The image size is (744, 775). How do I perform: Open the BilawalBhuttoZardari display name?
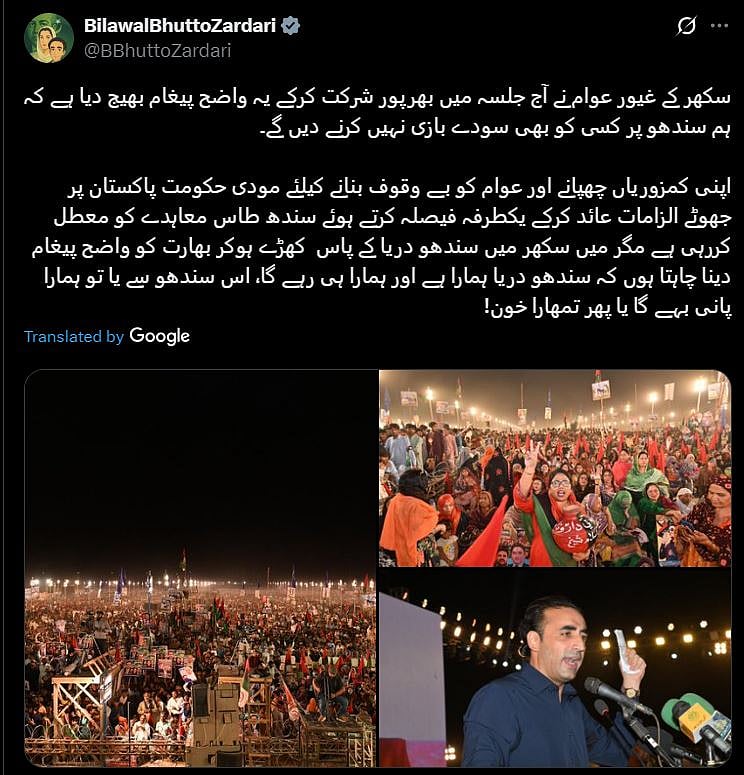(179, 25)
